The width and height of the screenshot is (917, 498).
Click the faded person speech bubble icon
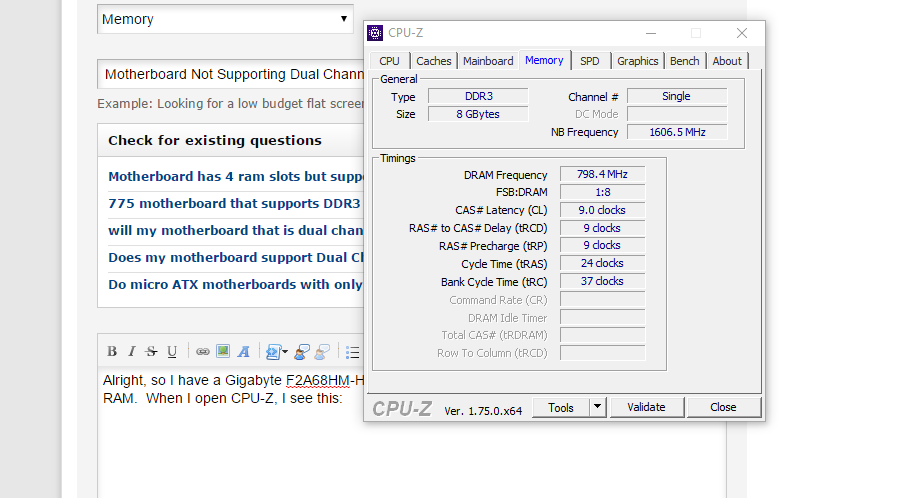tap(322, 351)
